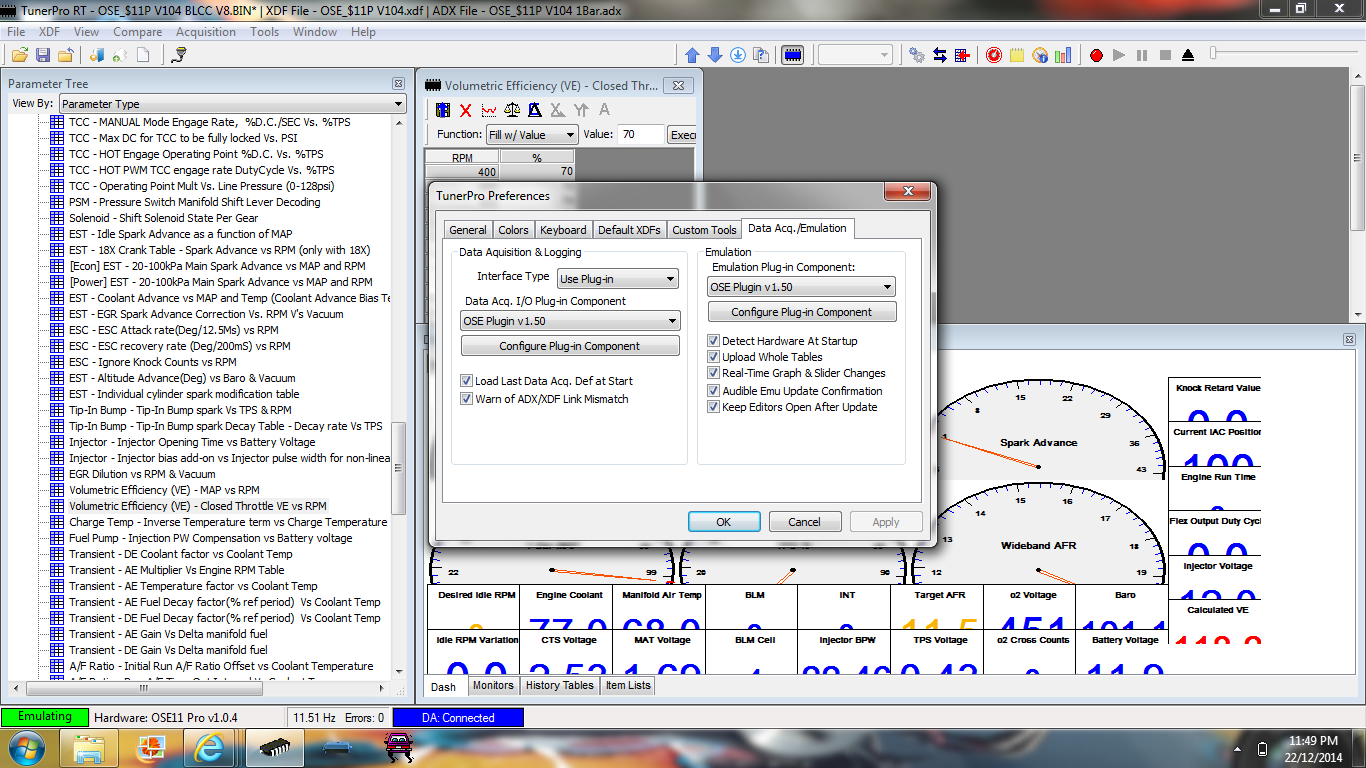Open the Function Fill w/ Value dropdown
This screenshot has height=768, width=1366.
point(531,135)
